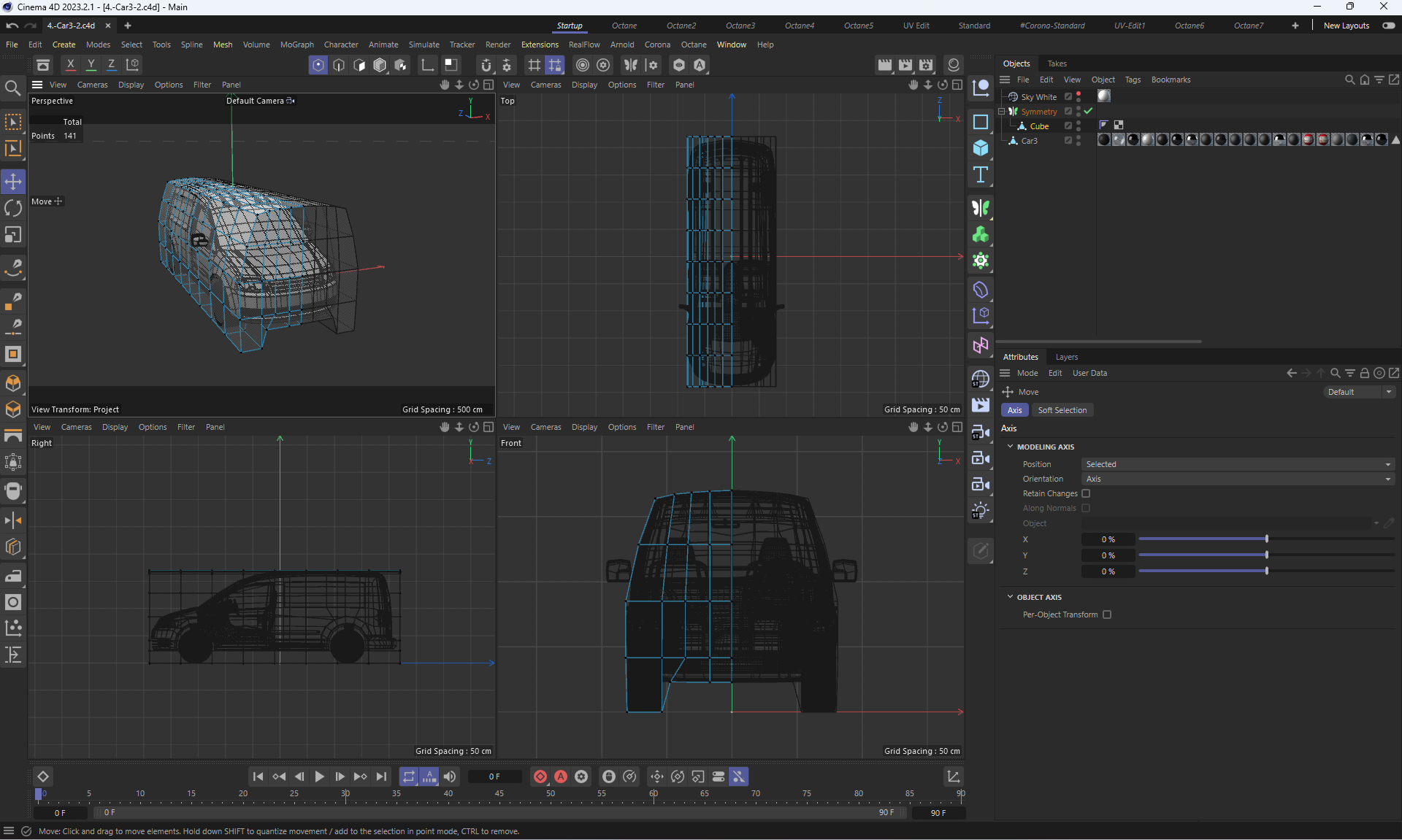Click the Cube primitive icon
Image resolution: width=1402 pixels, height=840 pixels.
pyautogui.click(x=981, y=148)
